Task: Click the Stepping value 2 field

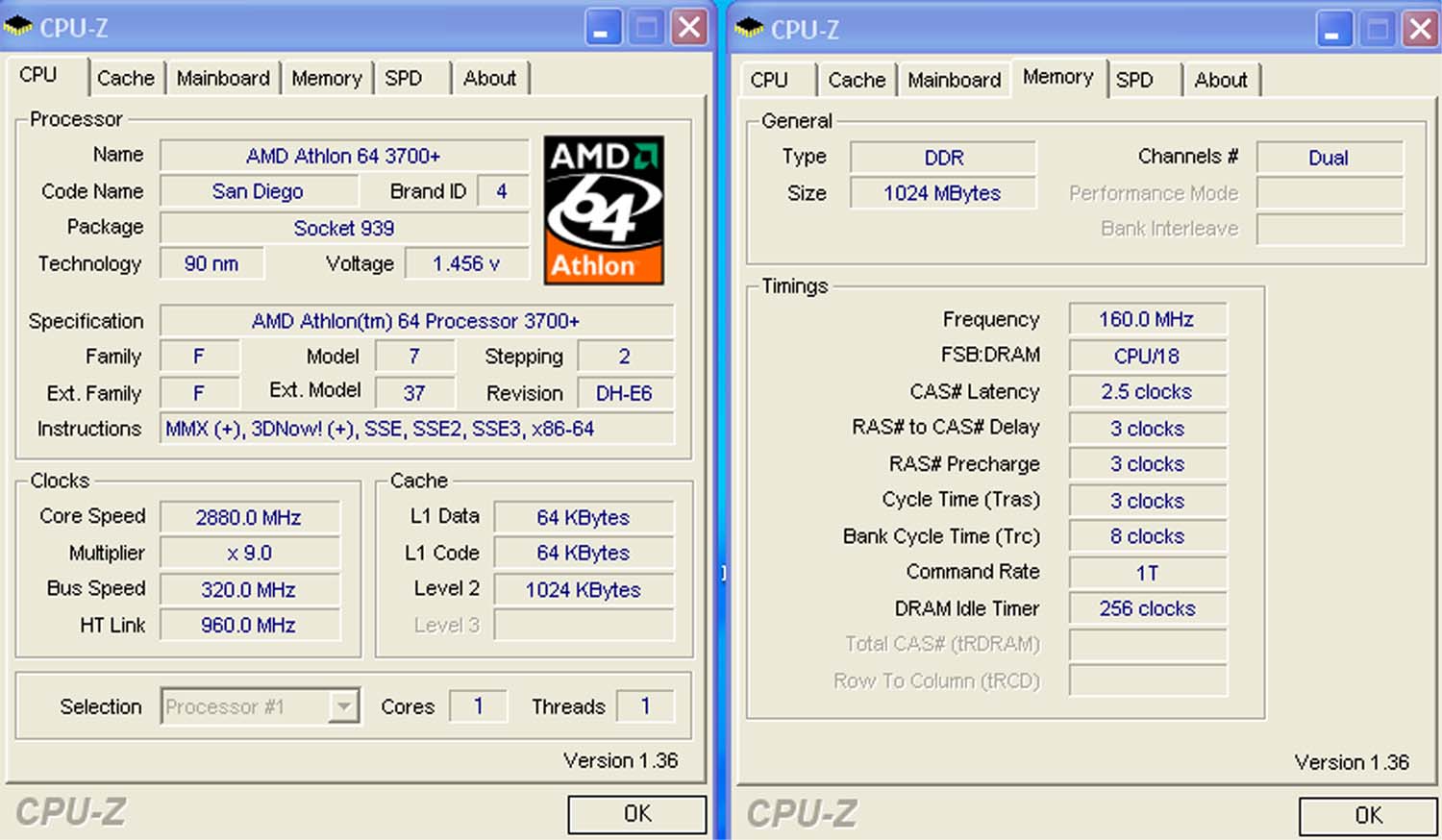Action: click(x=625, y=357)
